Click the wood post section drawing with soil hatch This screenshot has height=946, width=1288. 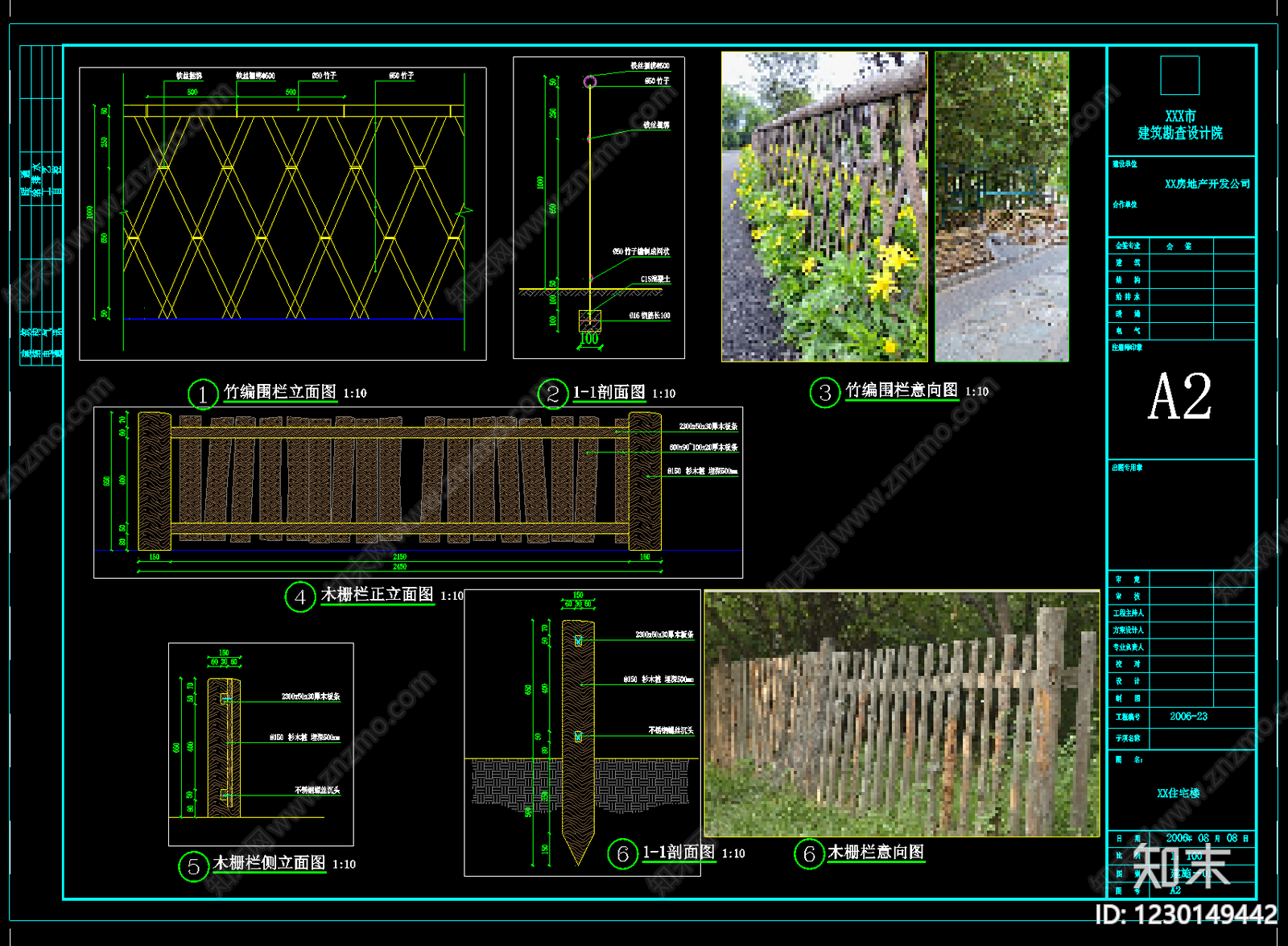pos(582,733)
